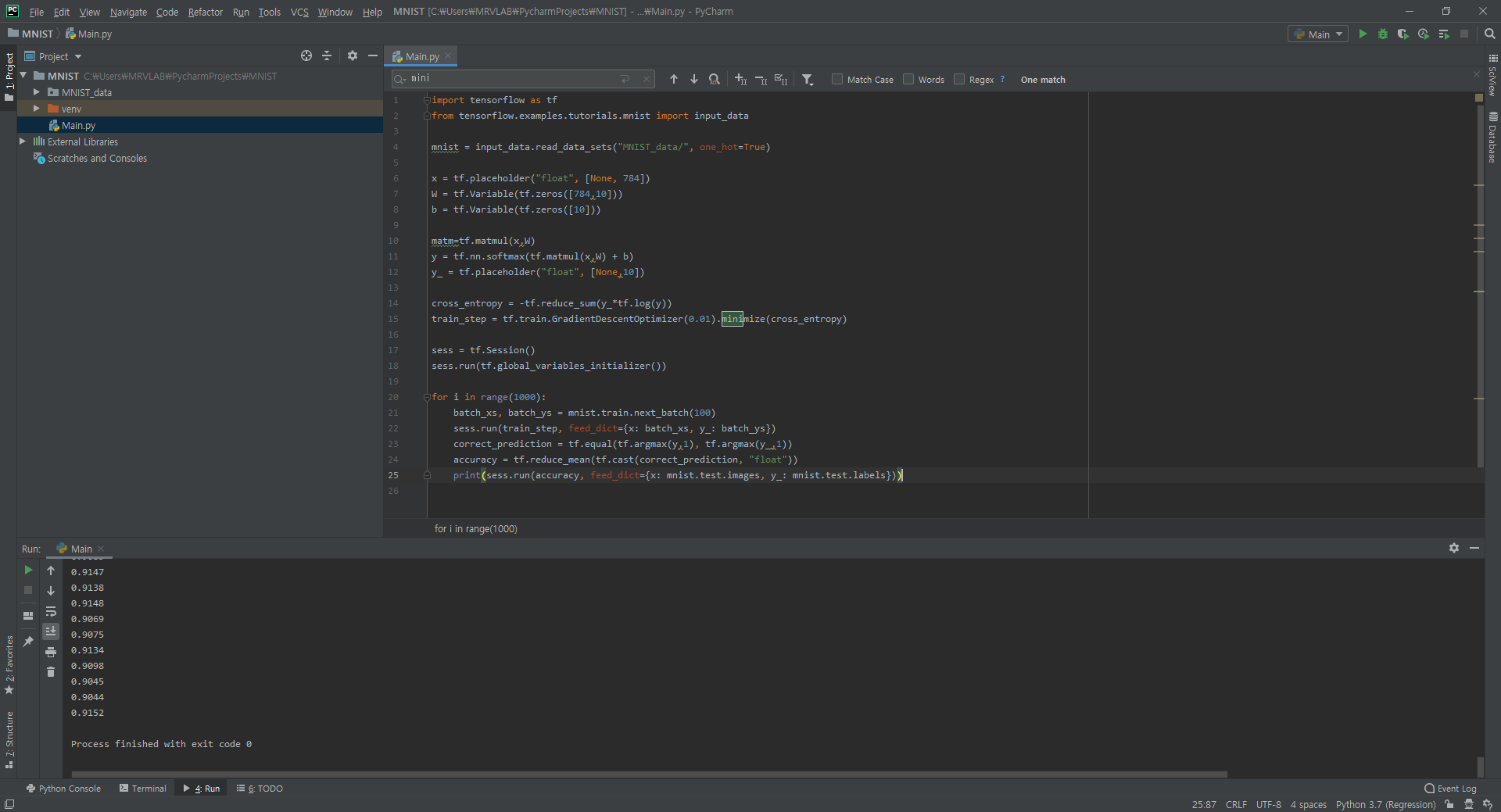Collapse the for loop fold marker
The height and width of the screenshot is (812, 1501).
click(427, 397)
